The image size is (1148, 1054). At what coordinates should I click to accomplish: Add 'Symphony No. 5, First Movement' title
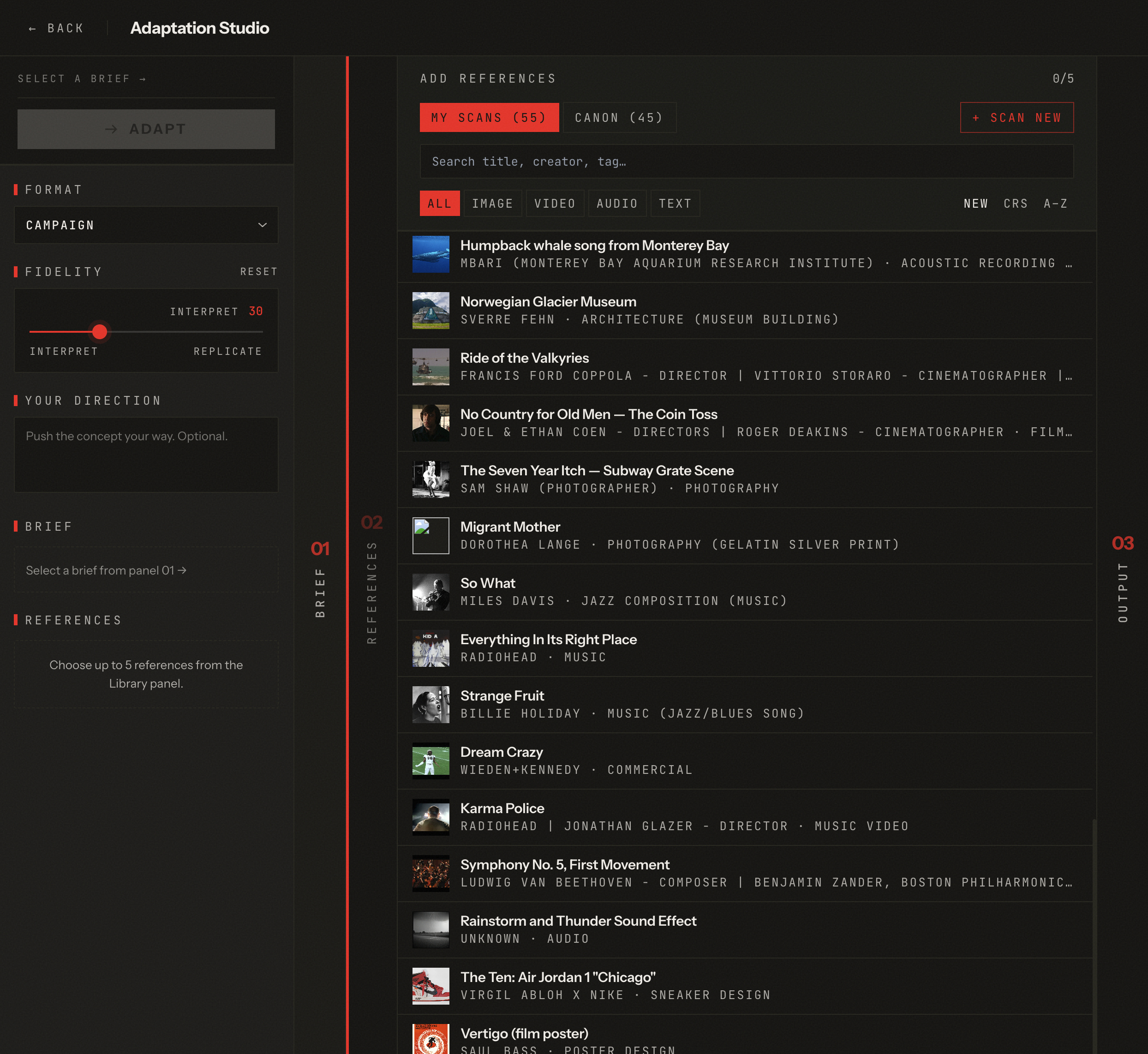click(565, 865)
